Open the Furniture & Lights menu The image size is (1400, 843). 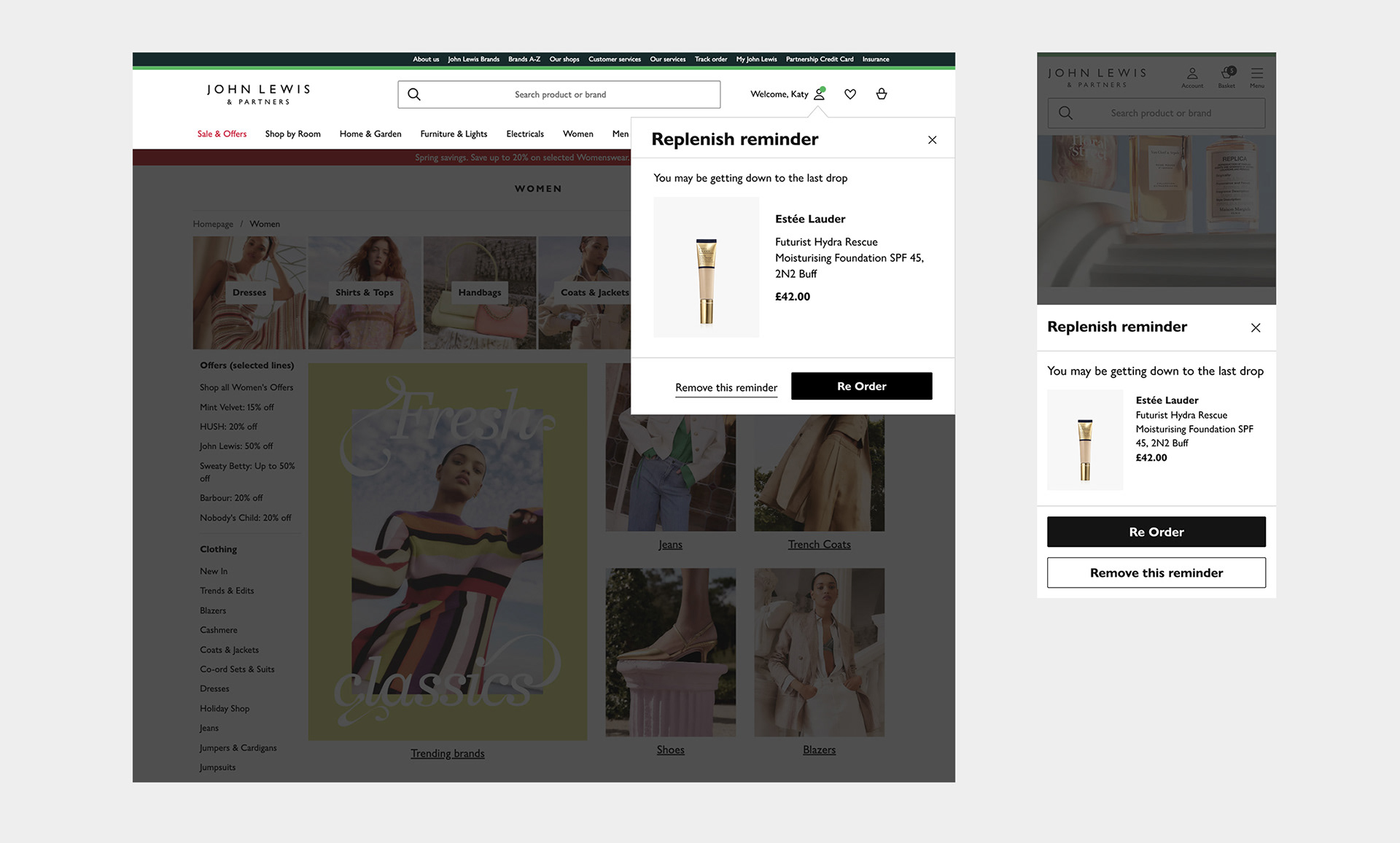(454, 134)
